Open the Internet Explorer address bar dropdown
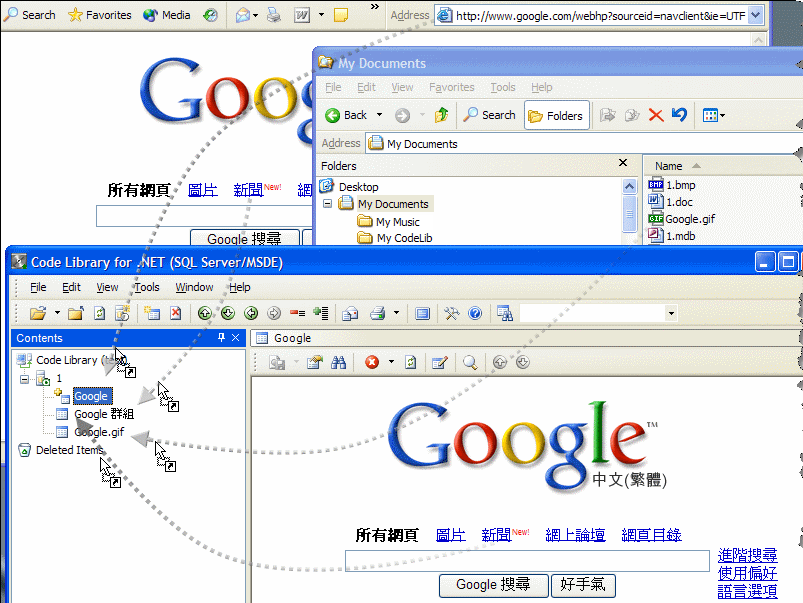The height and width of the screenshot is (603, 803). click(x=755, y=15)
